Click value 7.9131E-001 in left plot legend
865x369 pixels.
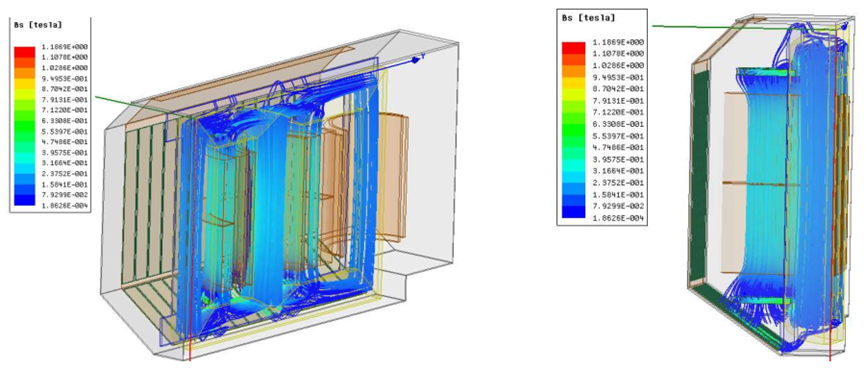point(66,99)
